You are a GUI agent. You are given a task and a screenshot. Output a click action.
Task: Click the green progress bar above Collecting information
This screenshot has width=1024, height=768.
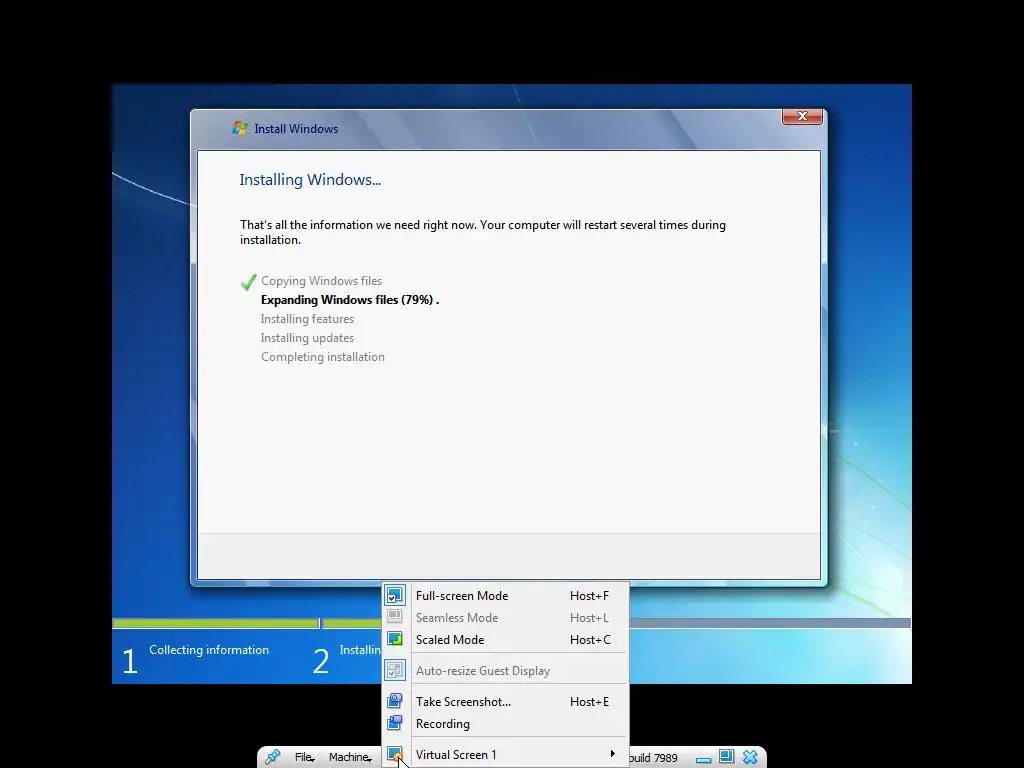pos(216,623)
